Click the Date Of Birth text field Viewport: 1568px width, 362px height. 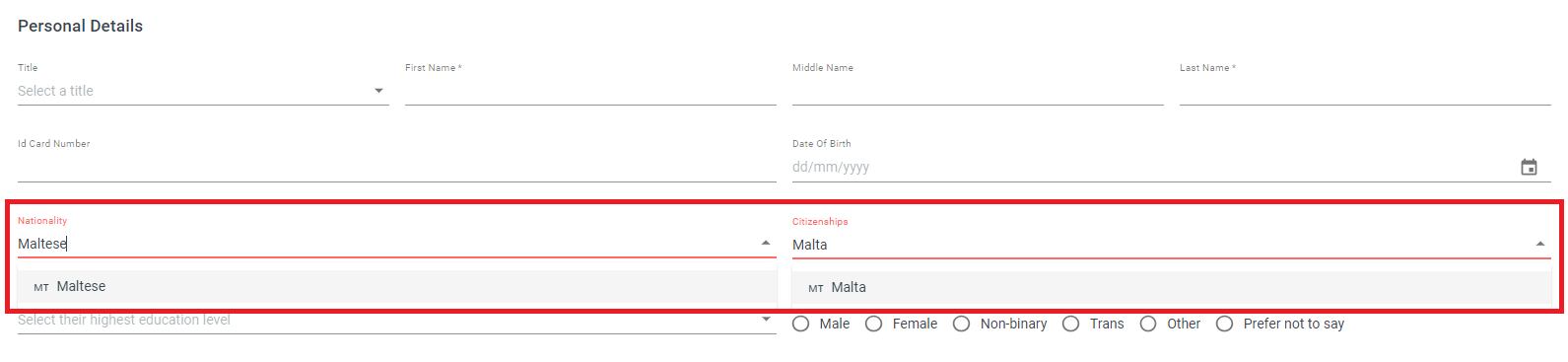click(x=1153, y=168)
